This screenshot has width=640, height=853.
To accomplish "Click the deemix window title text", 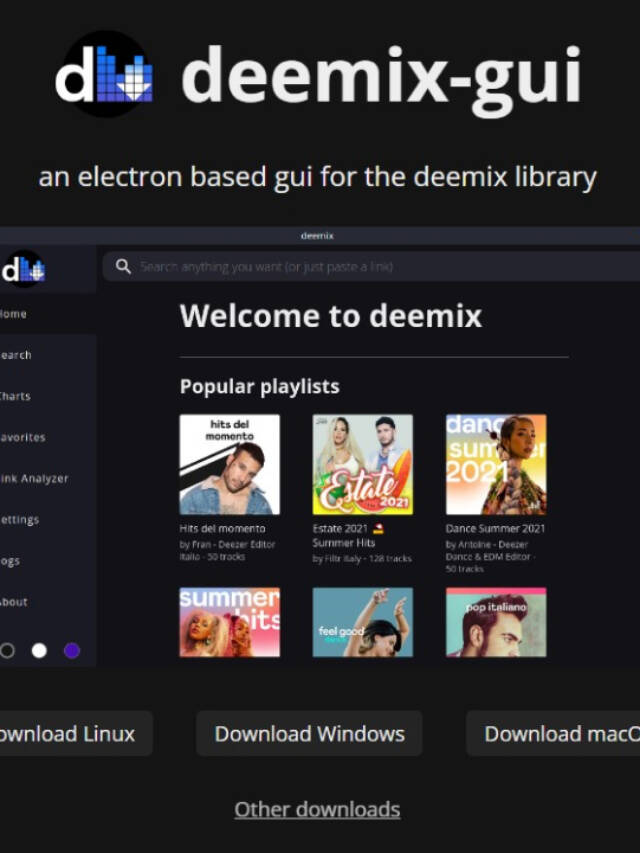I will [x=317, y=236].
